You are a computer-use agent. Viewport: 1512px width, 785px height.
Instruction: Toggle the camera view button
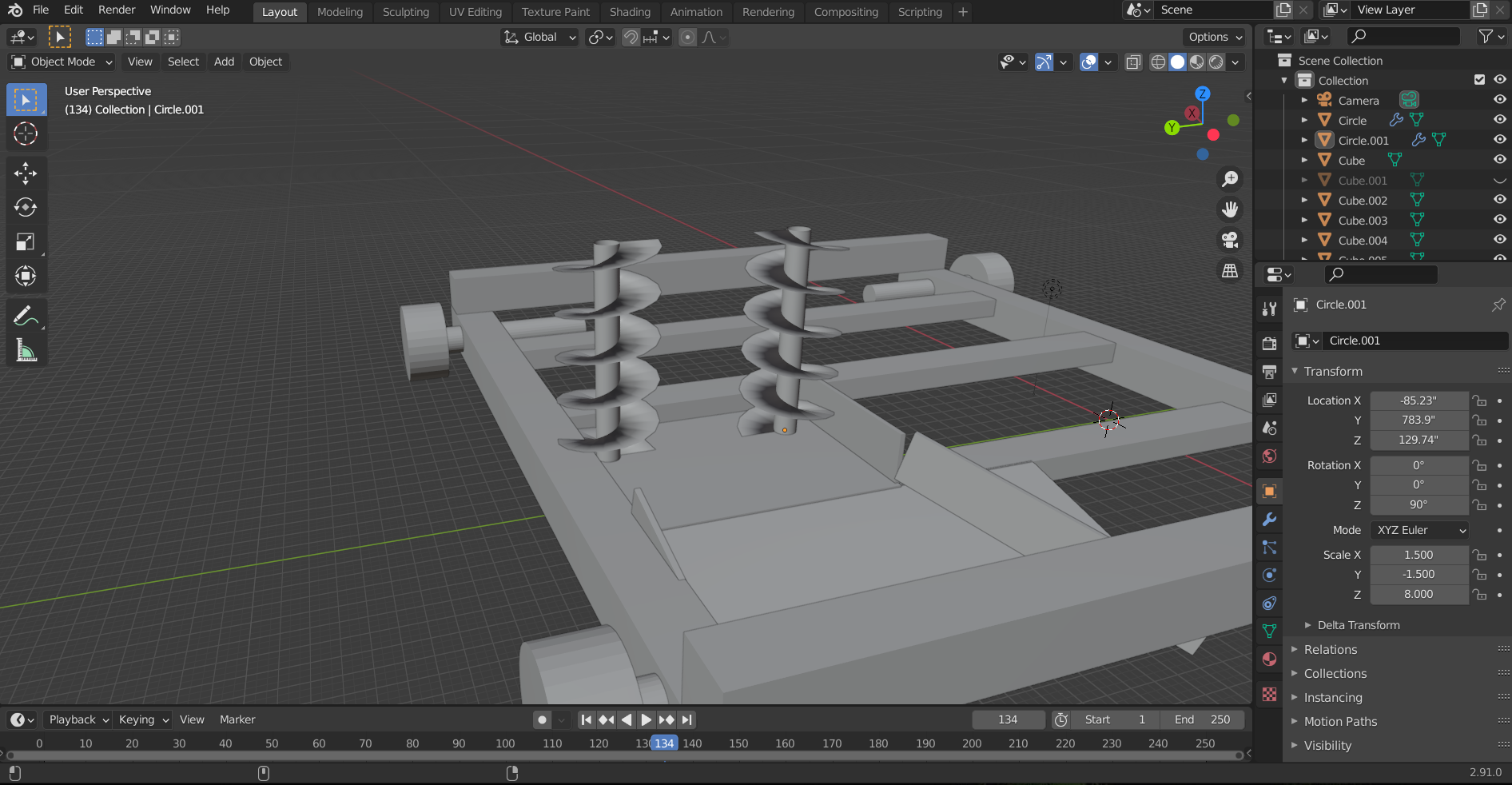(1230, 240)
